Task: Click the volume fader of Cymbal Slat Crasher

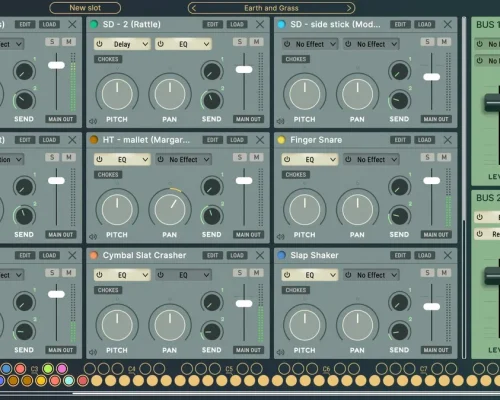Action: point(244,303)
